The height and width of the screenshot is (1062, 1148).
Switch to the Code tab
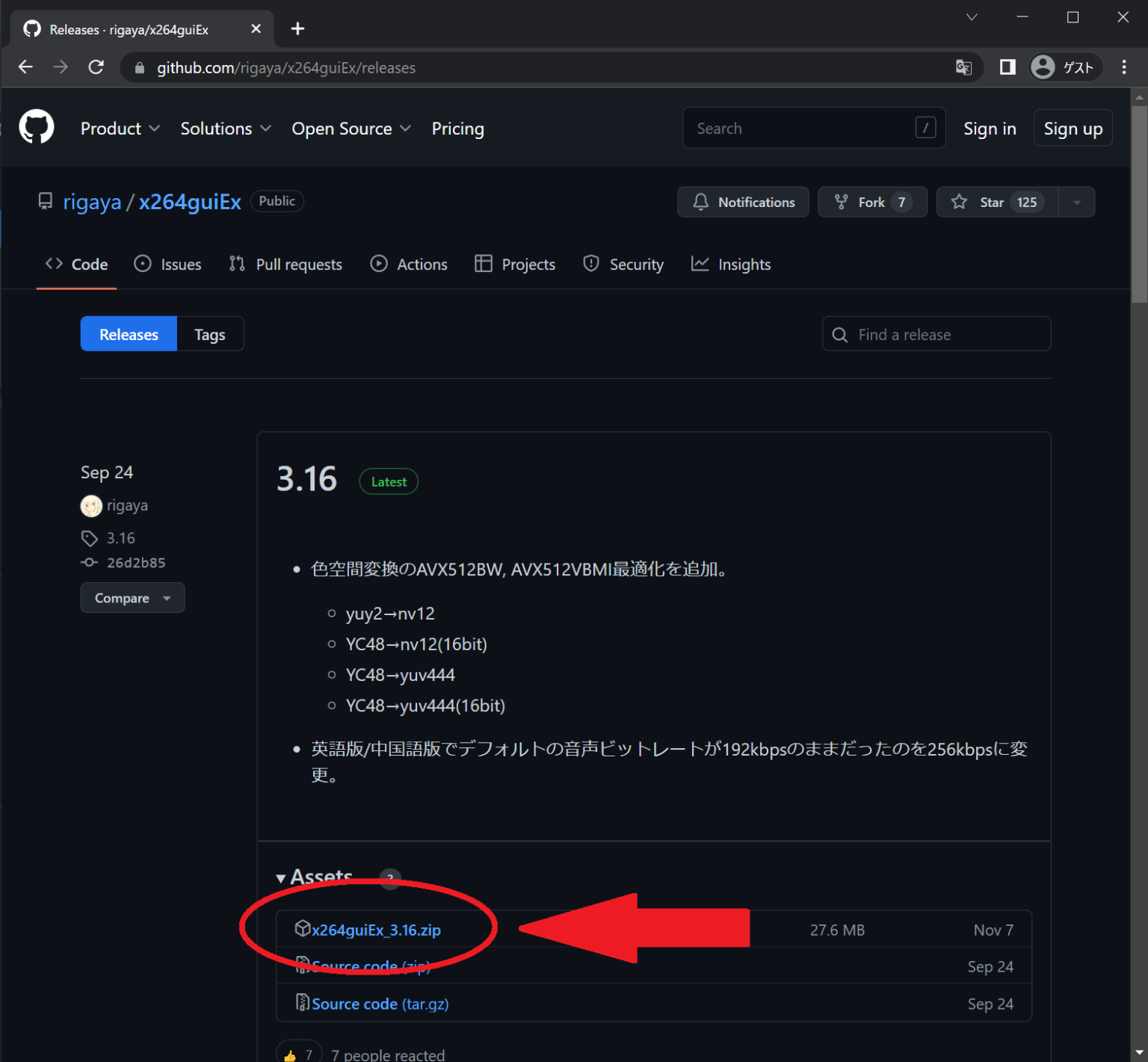tap(76, 264)
